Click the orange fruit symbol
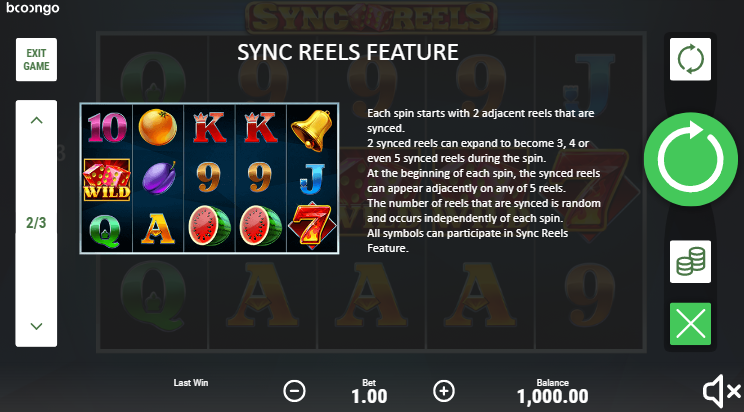 [x=158, y=127]
